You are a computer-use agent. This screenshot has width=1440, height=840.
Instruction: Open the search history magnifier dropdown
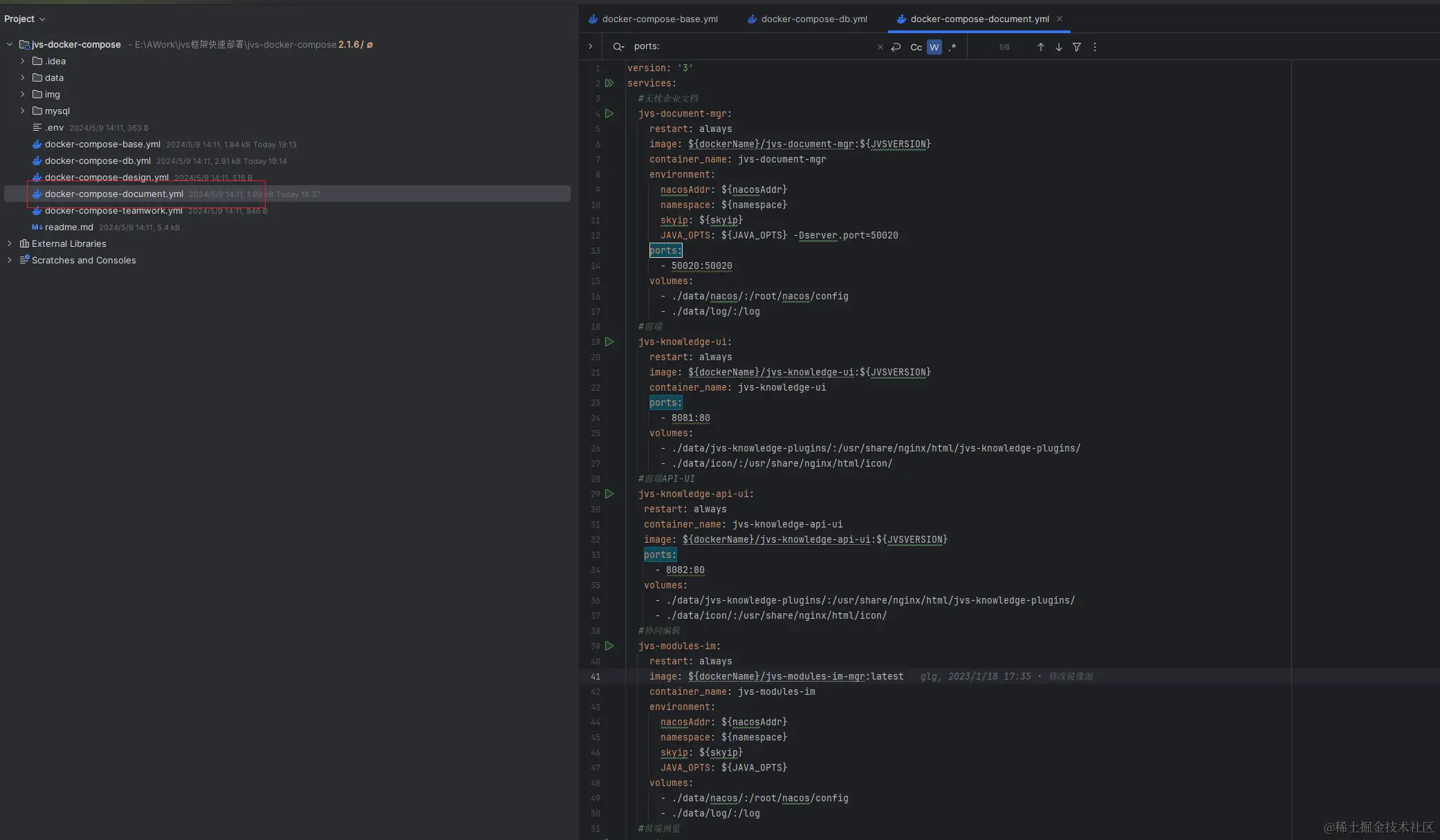coord(618,47)
